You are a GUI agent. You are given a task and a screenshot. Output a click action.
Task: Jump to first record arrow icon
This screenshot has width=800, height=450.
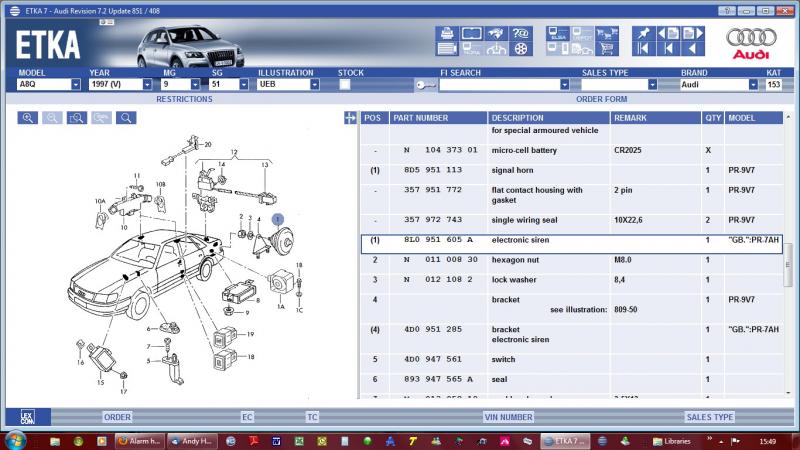[643, 49]
